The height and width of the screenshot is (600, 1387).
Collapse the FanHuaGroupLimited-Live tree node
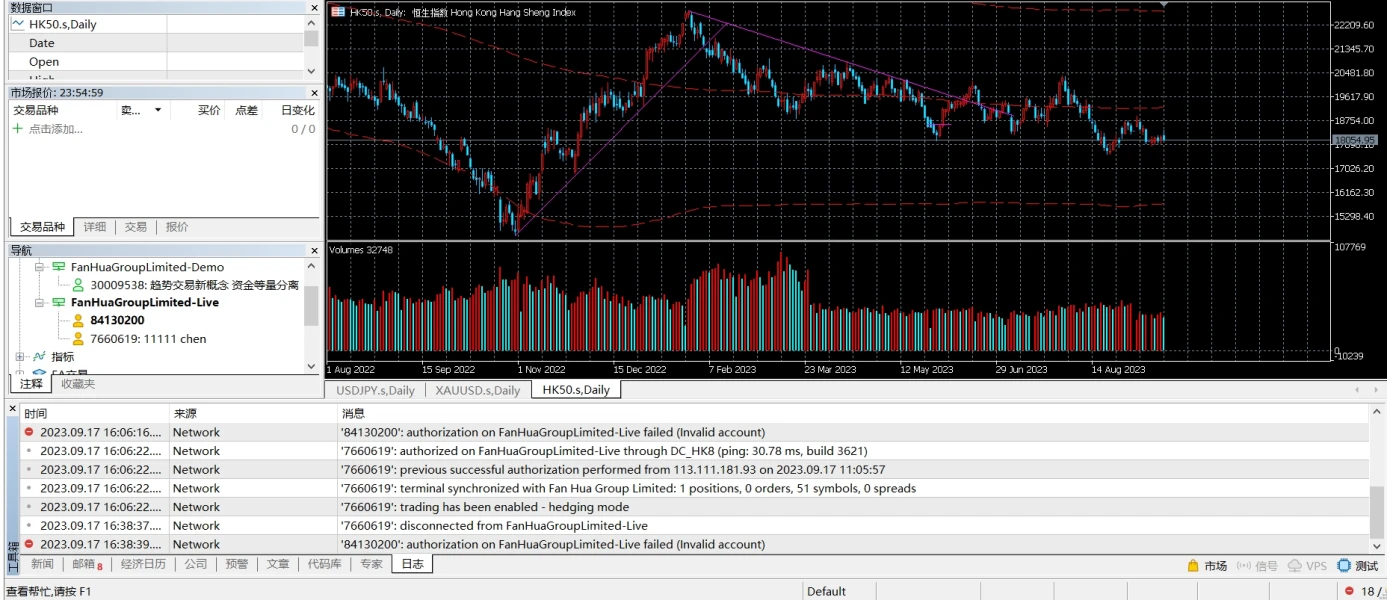click(x=40, y=303)
